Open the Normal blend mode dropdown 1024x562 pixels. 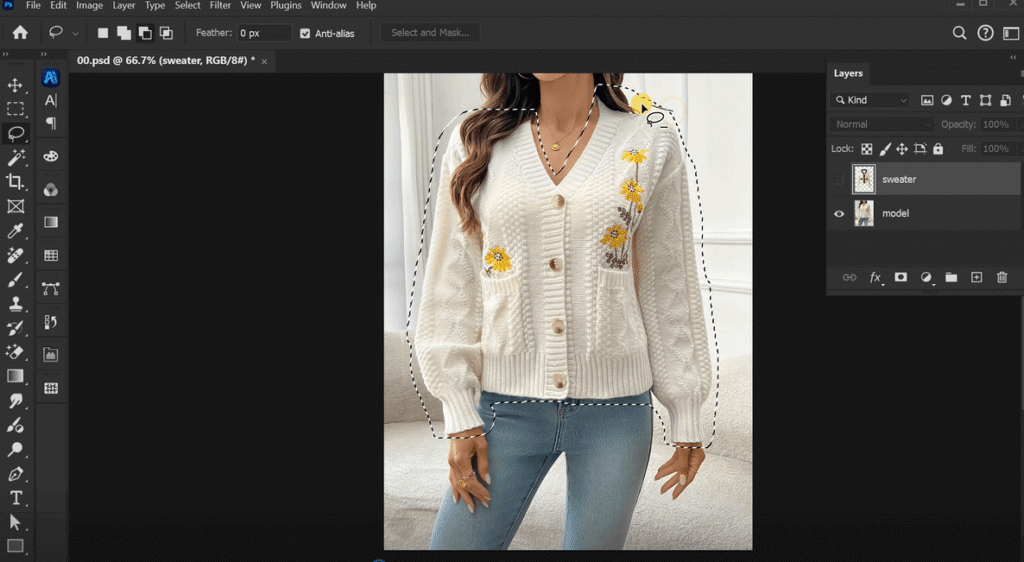[x=881, y=124]
